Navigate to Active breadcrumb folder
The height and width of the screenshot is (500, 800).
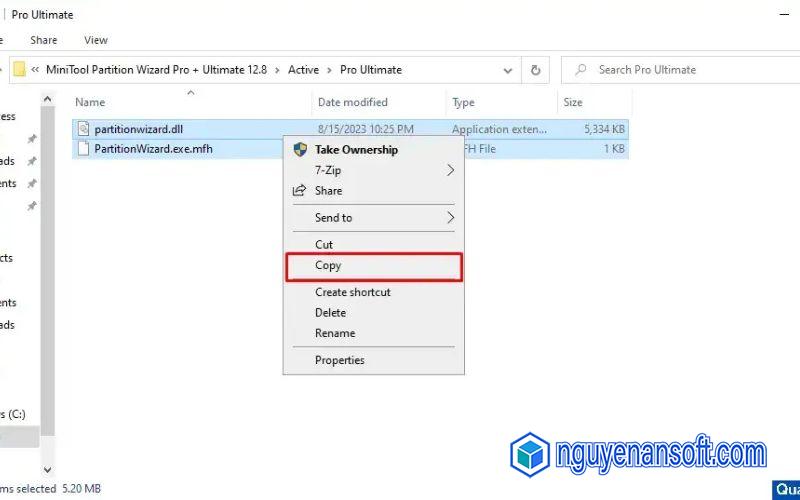click(303, 70)
